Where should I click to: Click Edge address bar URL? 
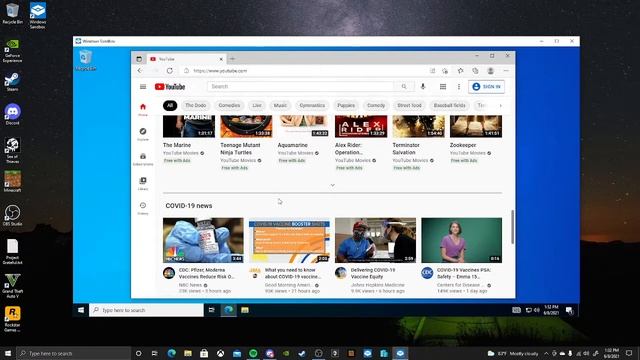220,71
